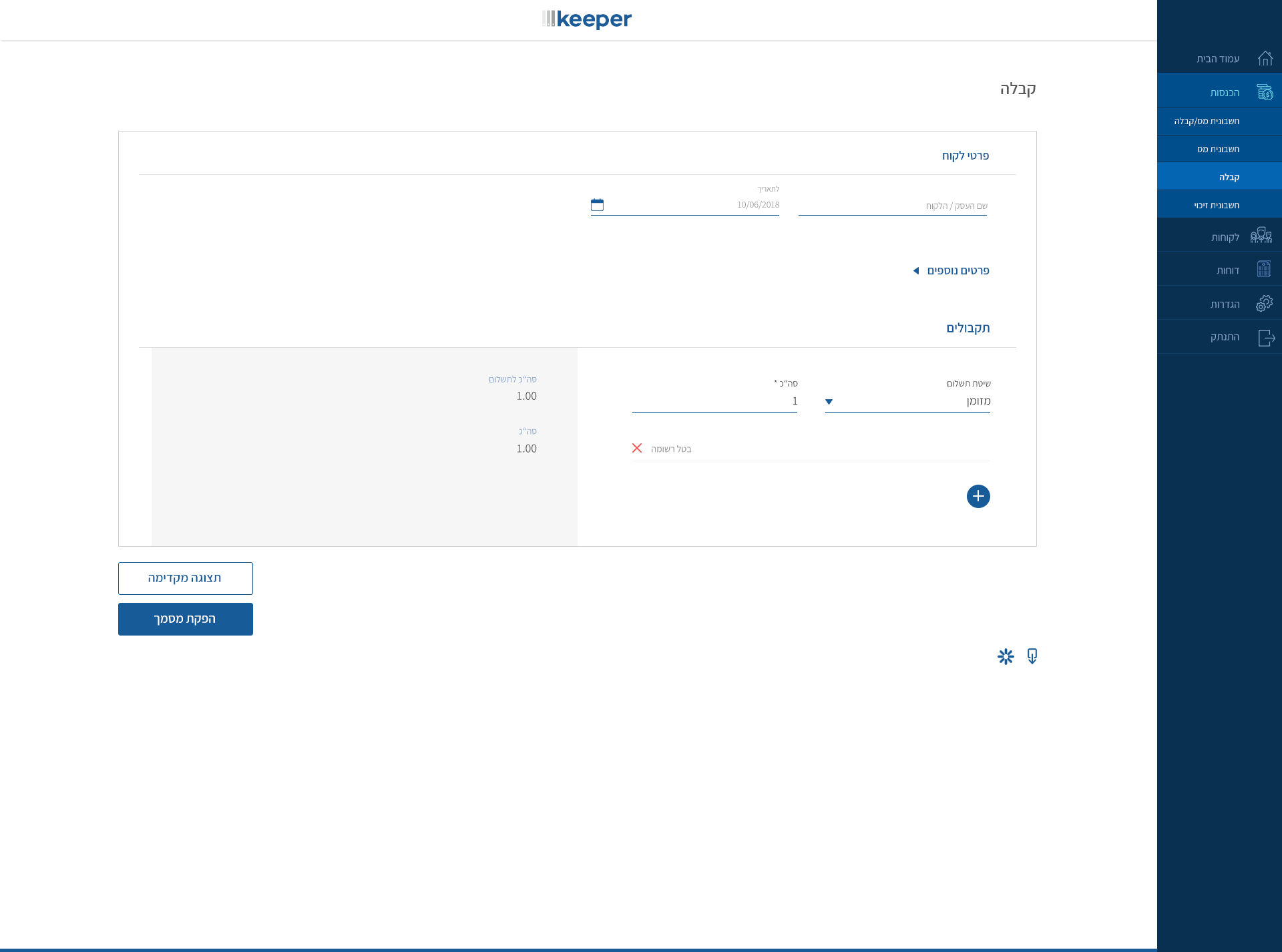Viewport: 1282px width, 952px height.
Task: Open the payment method (מזומן) dropdown
Action: point(907,401)
